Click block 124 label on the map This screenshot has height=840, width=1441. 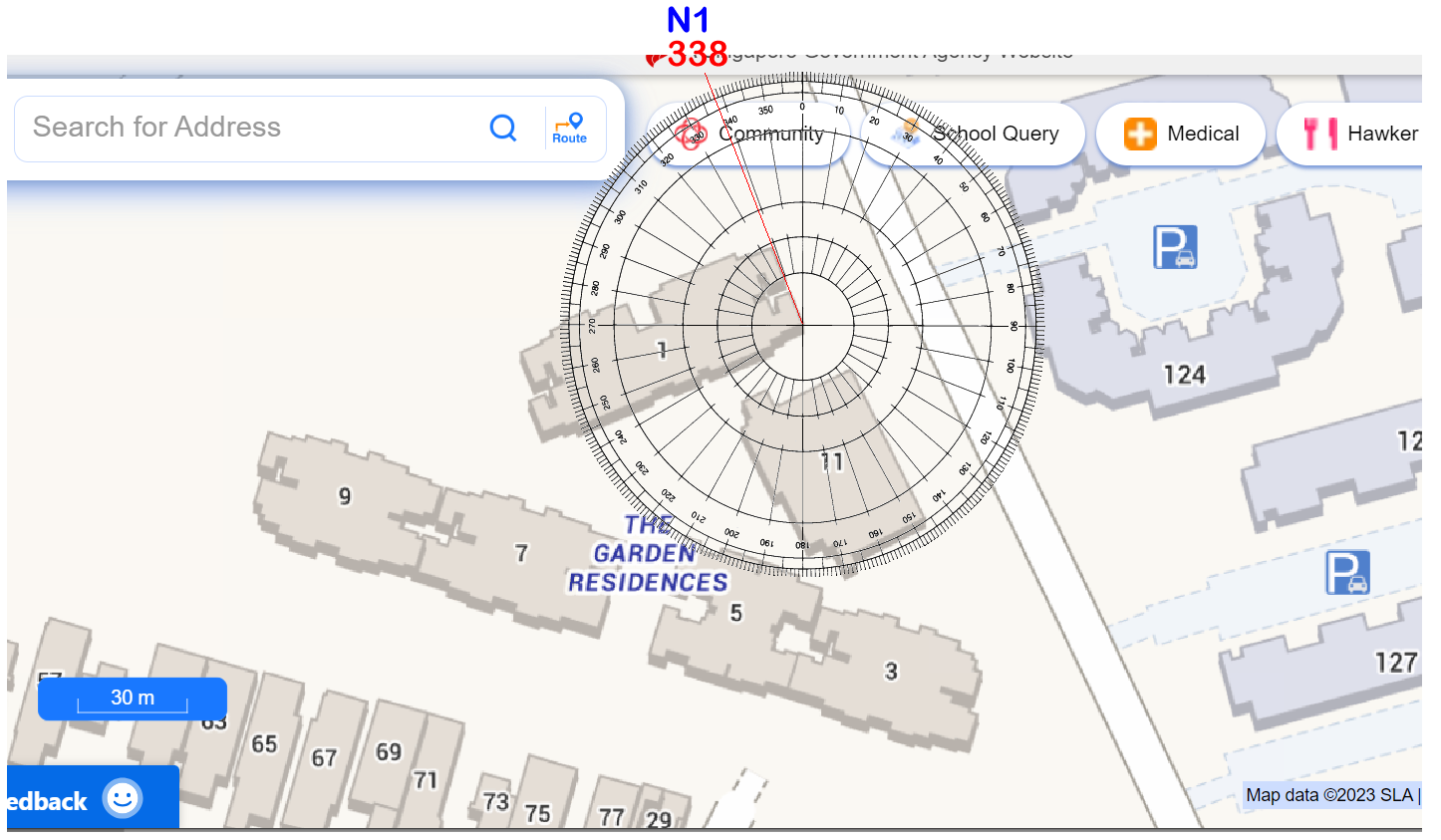(x=1184, y=375)
